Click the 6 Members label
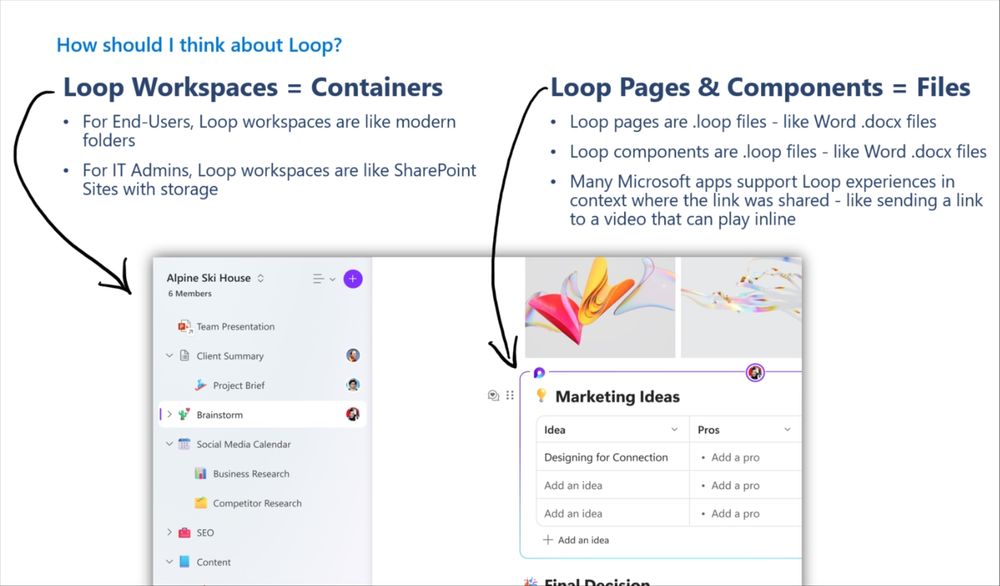Image resolution: width=1000 pixels, height=586 pixels. coord(189,293)
